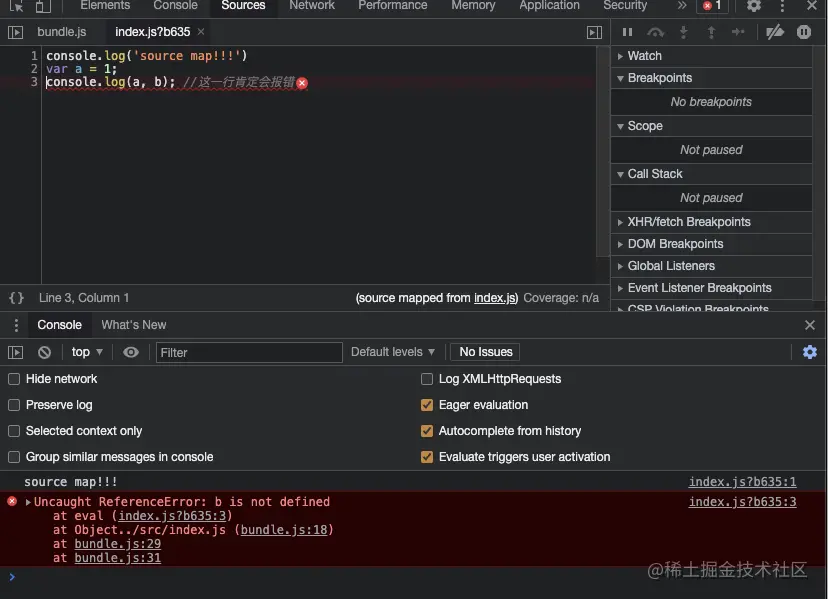Open console settings blue gear icon
The height and width of the screenshot is (599, 828).
[x=810, y=352]
